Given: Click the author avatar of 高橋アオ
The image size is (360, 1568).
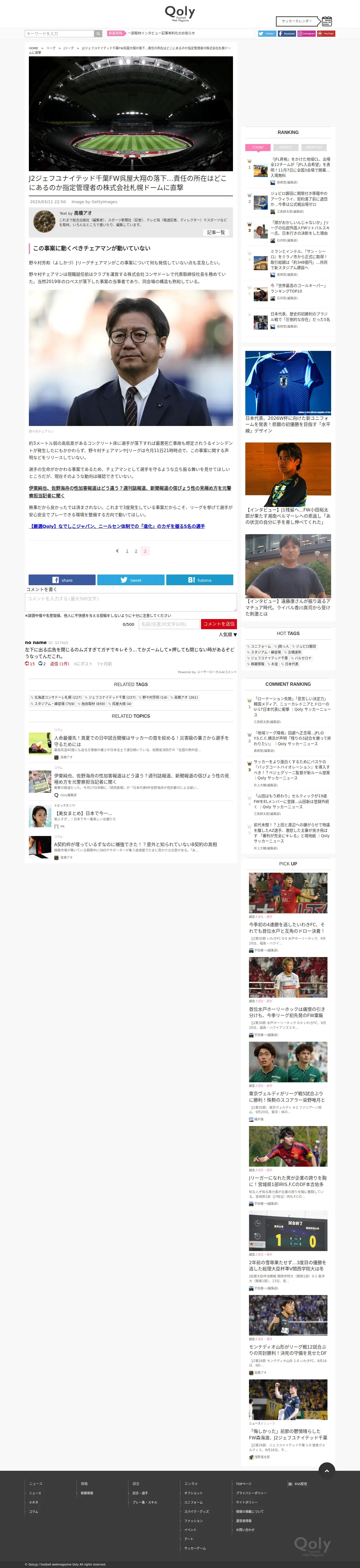Looking at the screenshot, I should 45,222.
